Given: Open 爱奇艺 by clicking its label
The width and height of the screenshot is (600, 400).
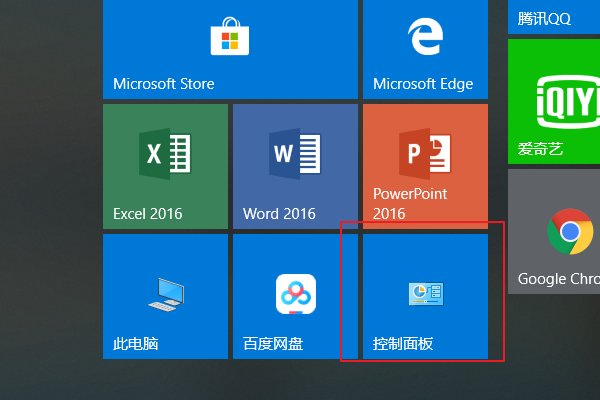Looking at the screenshot, I should (539, 150).
